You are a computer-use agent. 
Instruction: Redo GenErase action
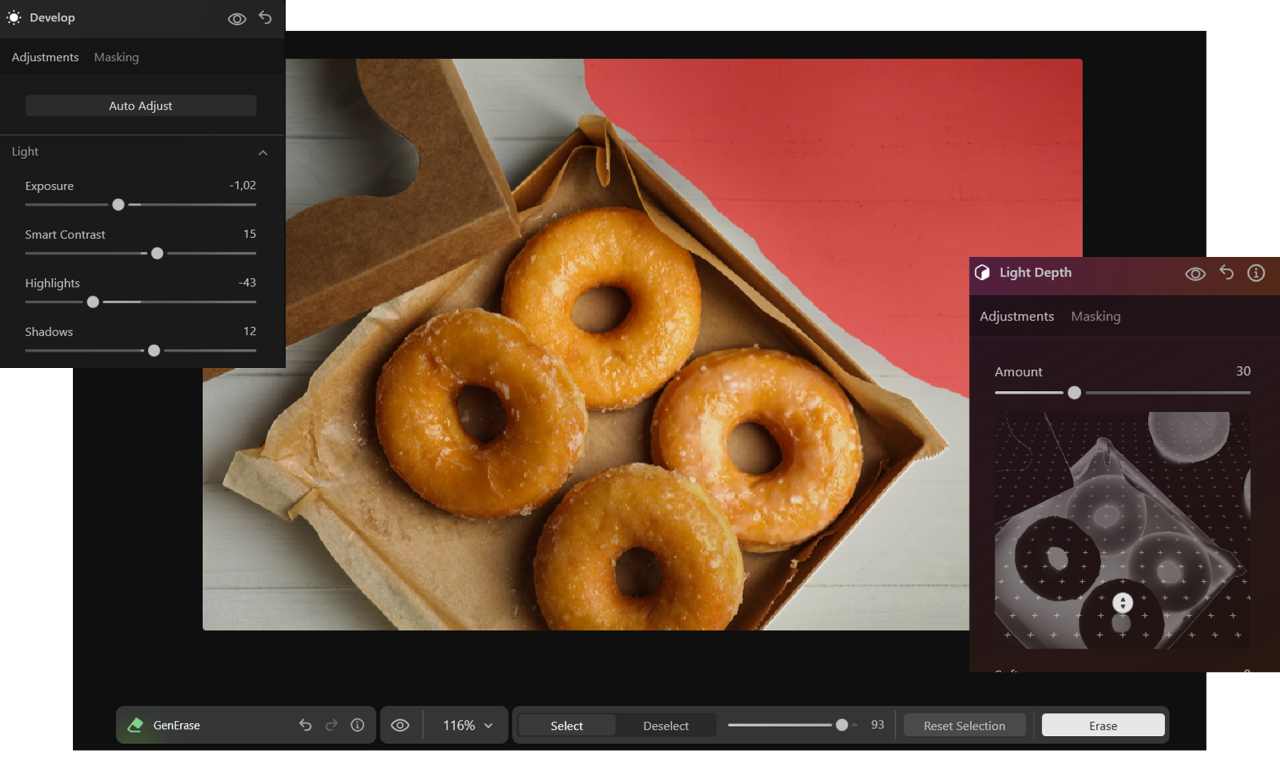(x=331, y=725)
